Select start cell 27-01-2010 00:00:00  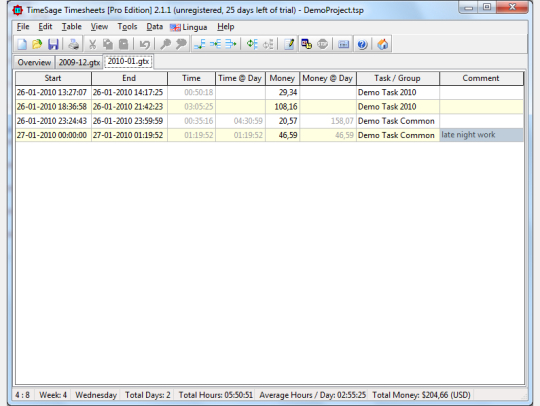tap(53, 135)
